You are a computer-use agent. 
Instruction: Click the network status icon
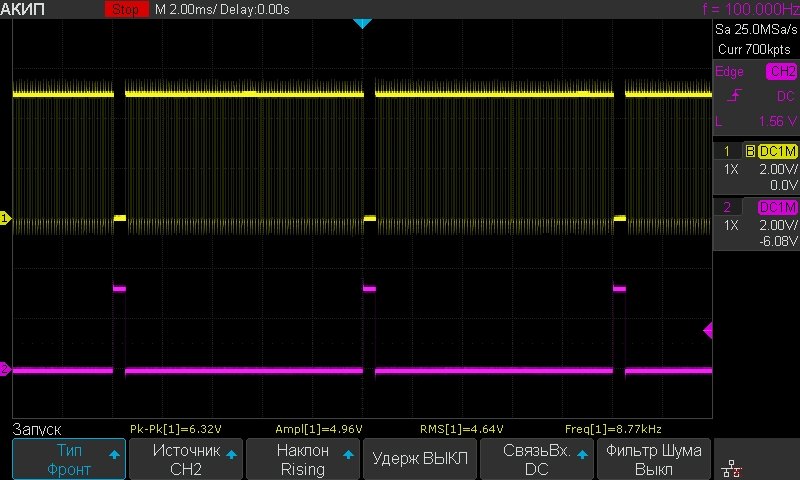point(731,466)
